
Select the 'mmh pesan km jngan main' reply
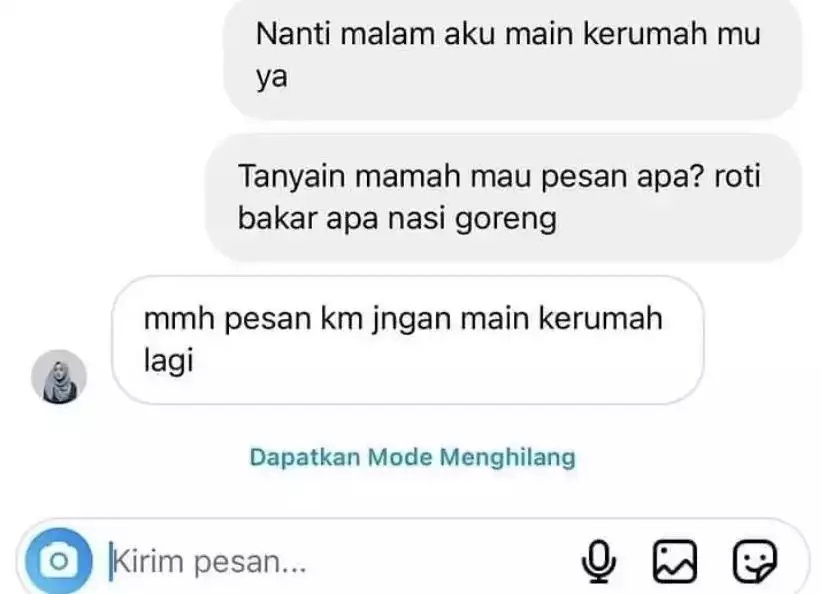click(x=407, y=340)
